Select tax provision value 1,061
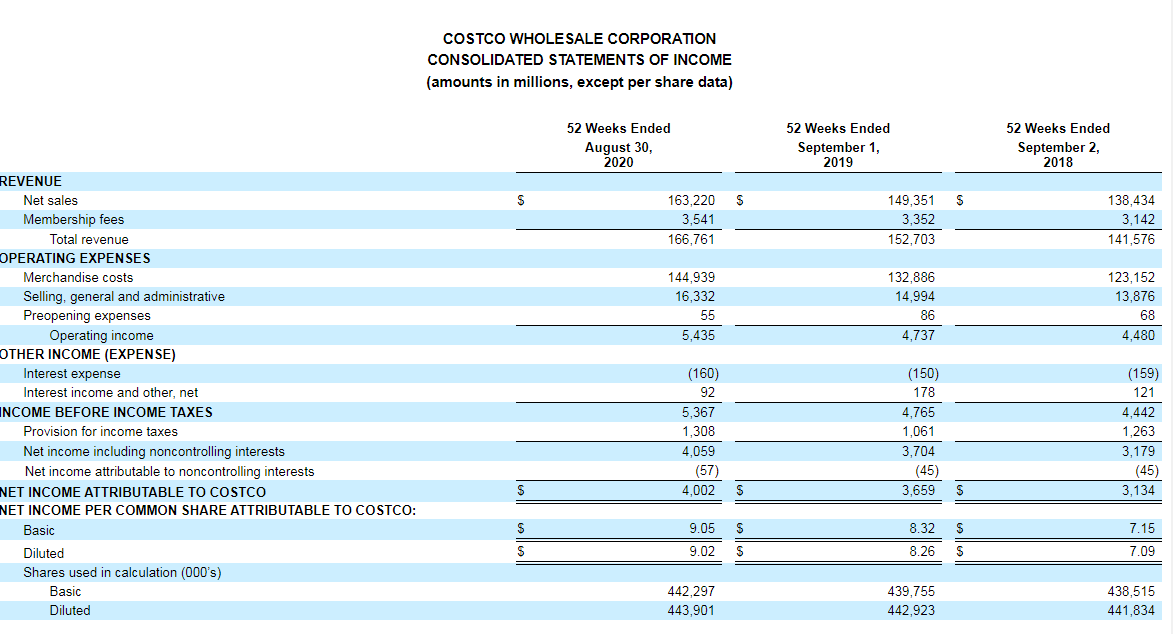This screenshot has width=1173, height=634. point(918,432)
